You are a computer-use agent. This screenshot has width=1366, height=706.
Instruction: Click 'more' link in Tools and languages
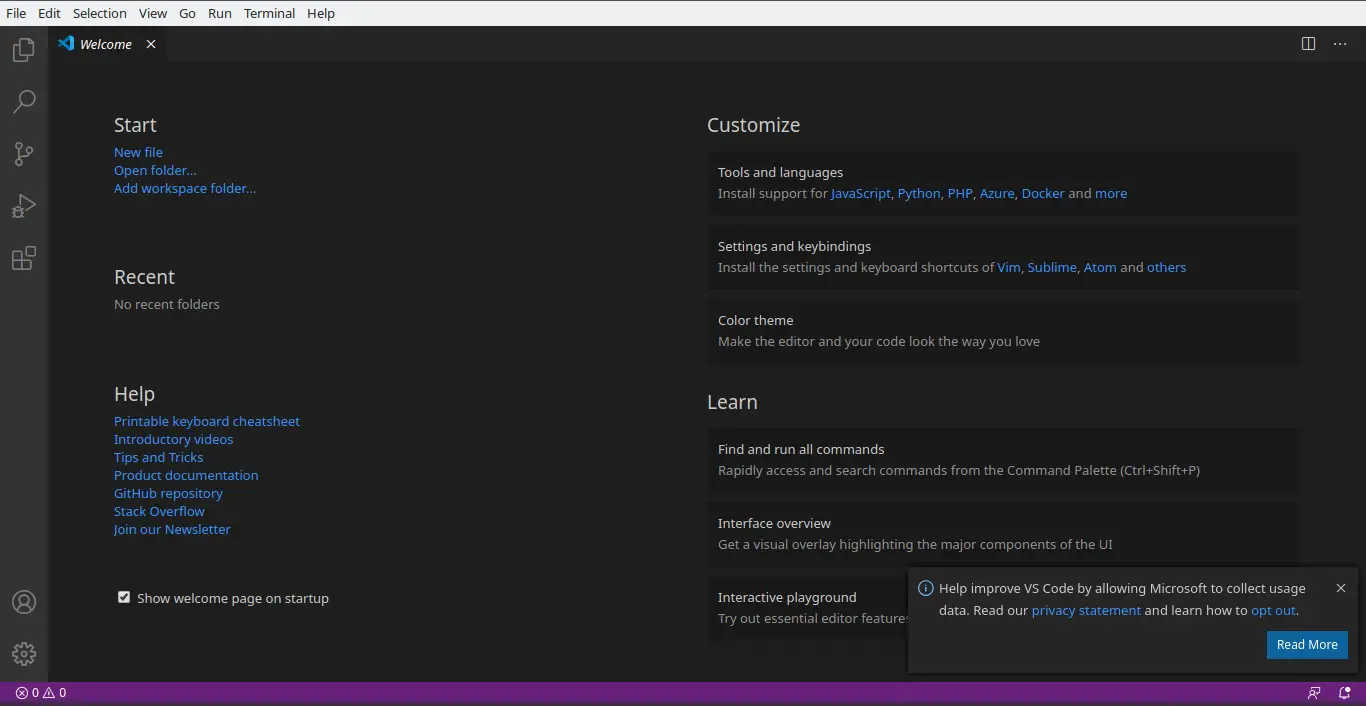pos(1111,193)
